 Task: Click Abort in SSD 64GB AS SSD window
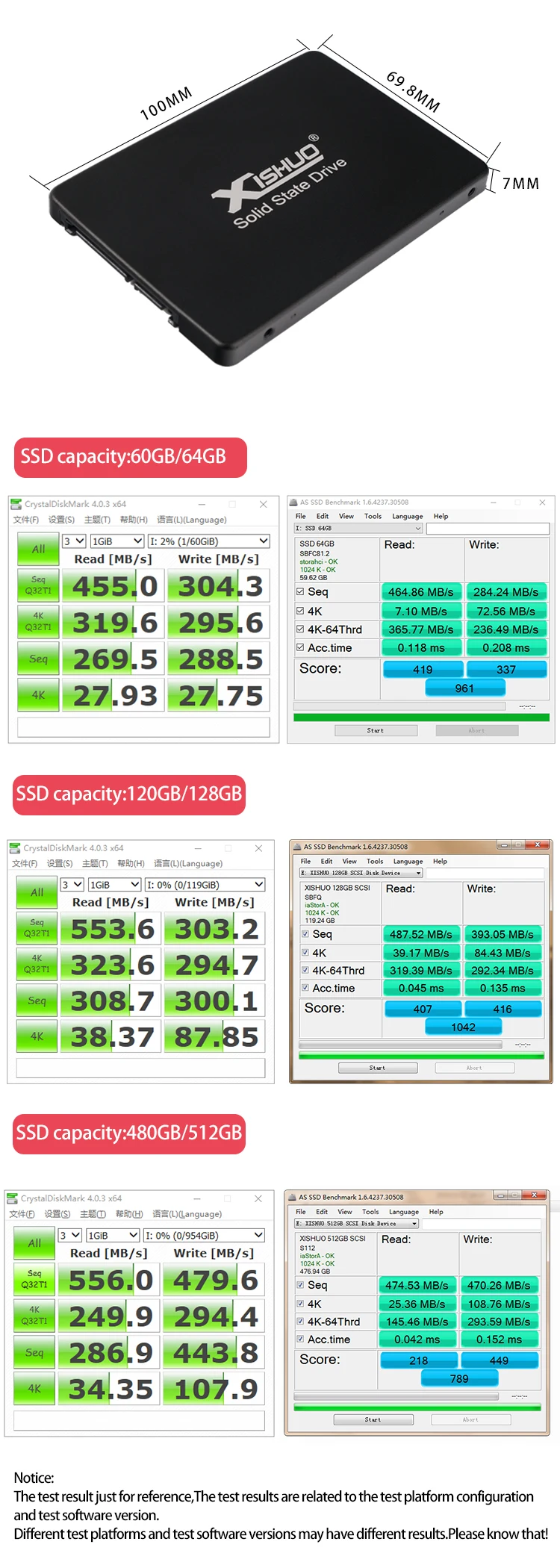pyautogui.click(x=476, y=730)
